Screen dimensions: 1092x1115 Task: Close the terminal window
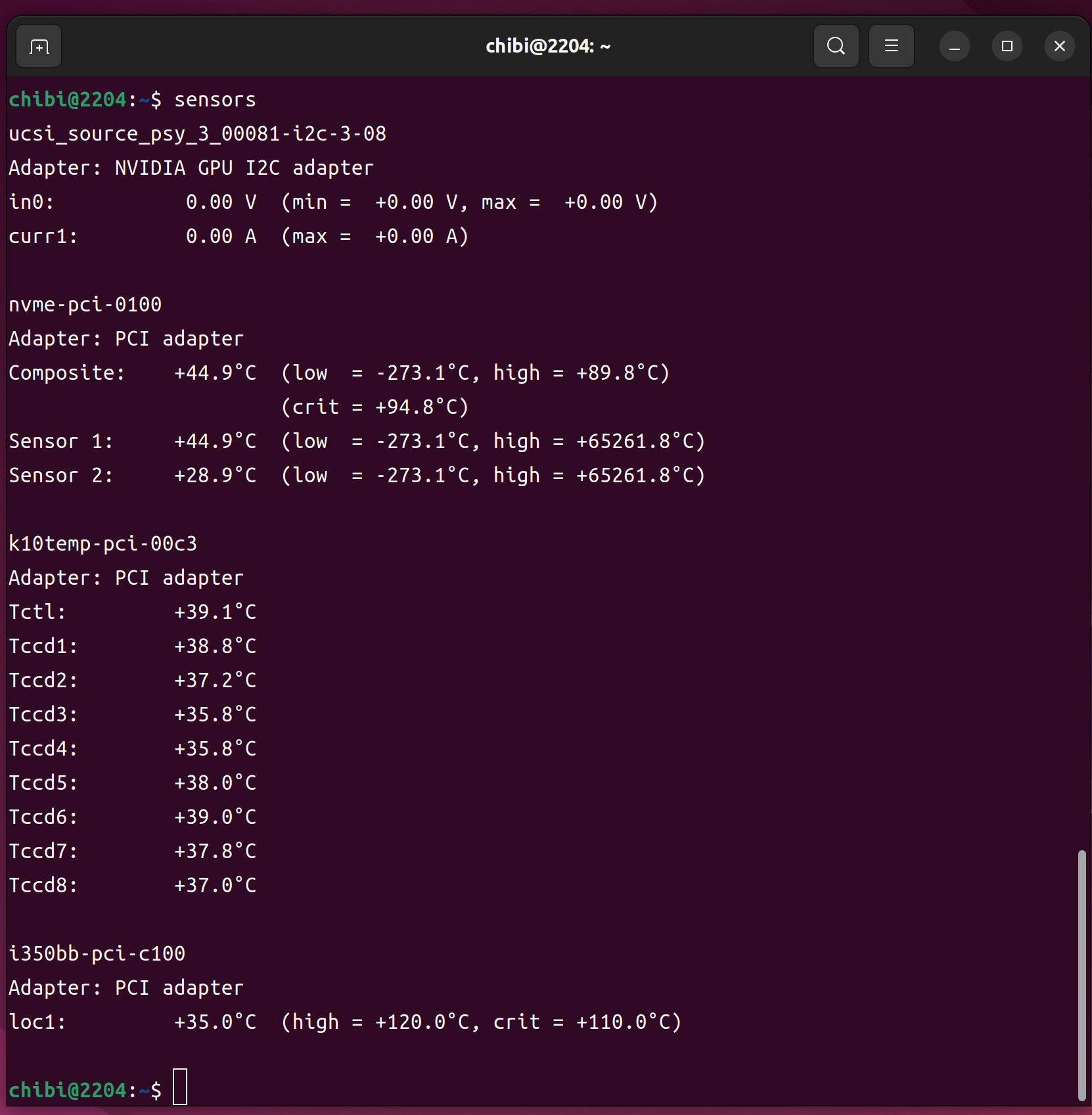click(x=1059, y=47)
